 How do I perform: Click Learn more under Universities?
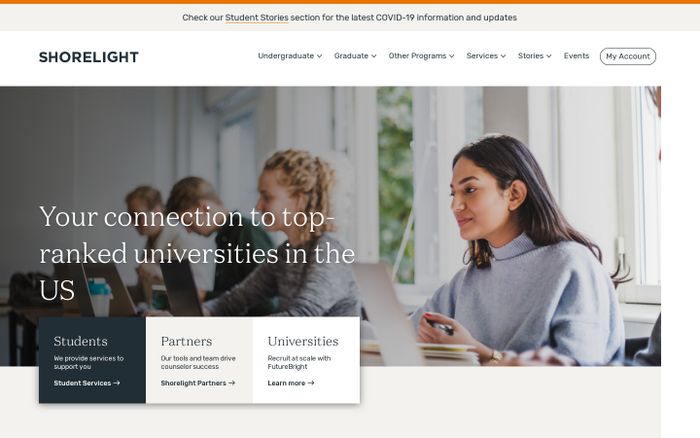pyautogui.click(x=287, y=383)
